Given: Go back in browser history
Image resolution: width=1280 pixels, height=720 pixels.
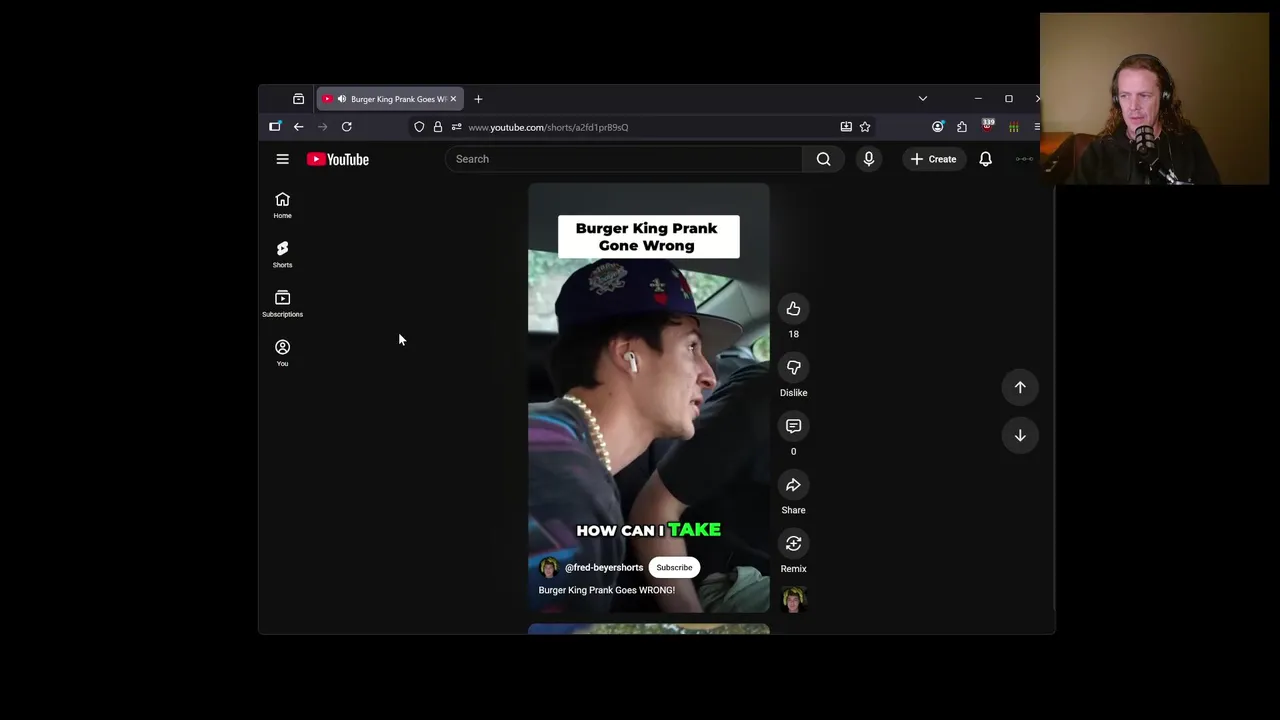Looking at the screenshot, I should 298,127.
